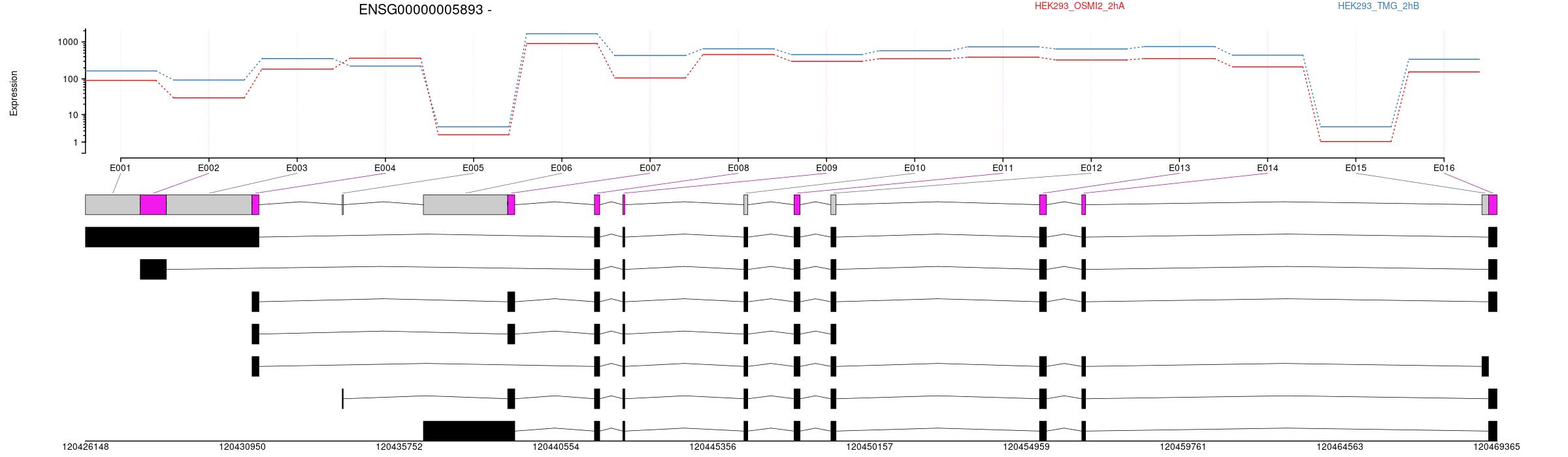The width and height of the screenshot is (1568, 457).
Task: Click the black first exon of second transcript
Action: coord(153,269)
